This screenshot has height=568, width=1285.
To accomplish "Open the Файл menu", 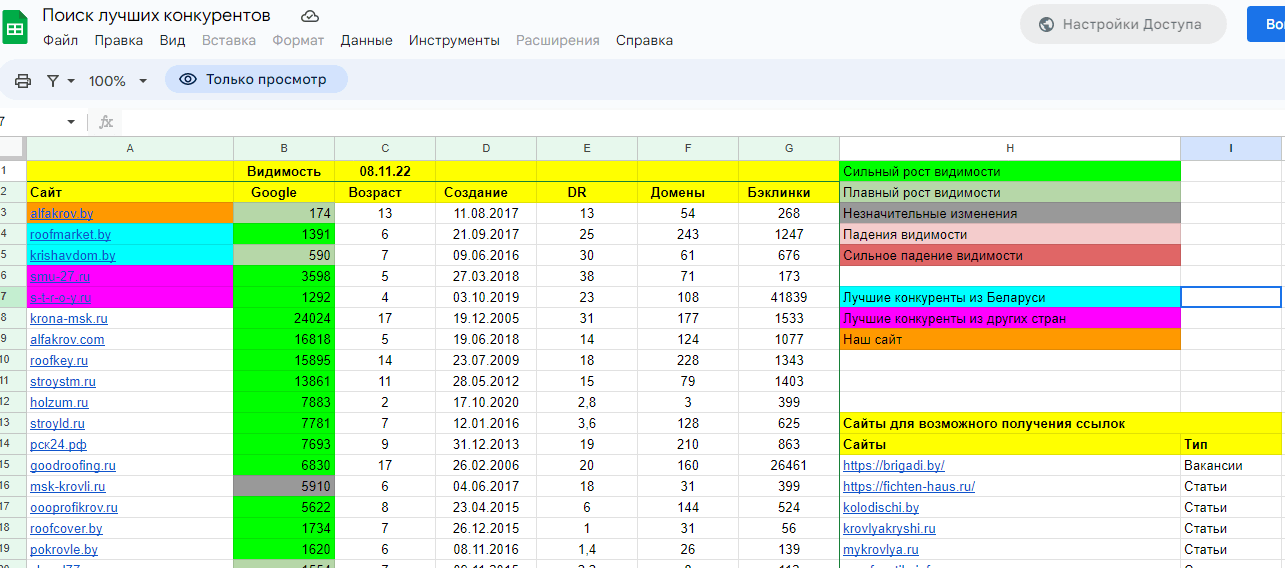I will tap(60, 40).
